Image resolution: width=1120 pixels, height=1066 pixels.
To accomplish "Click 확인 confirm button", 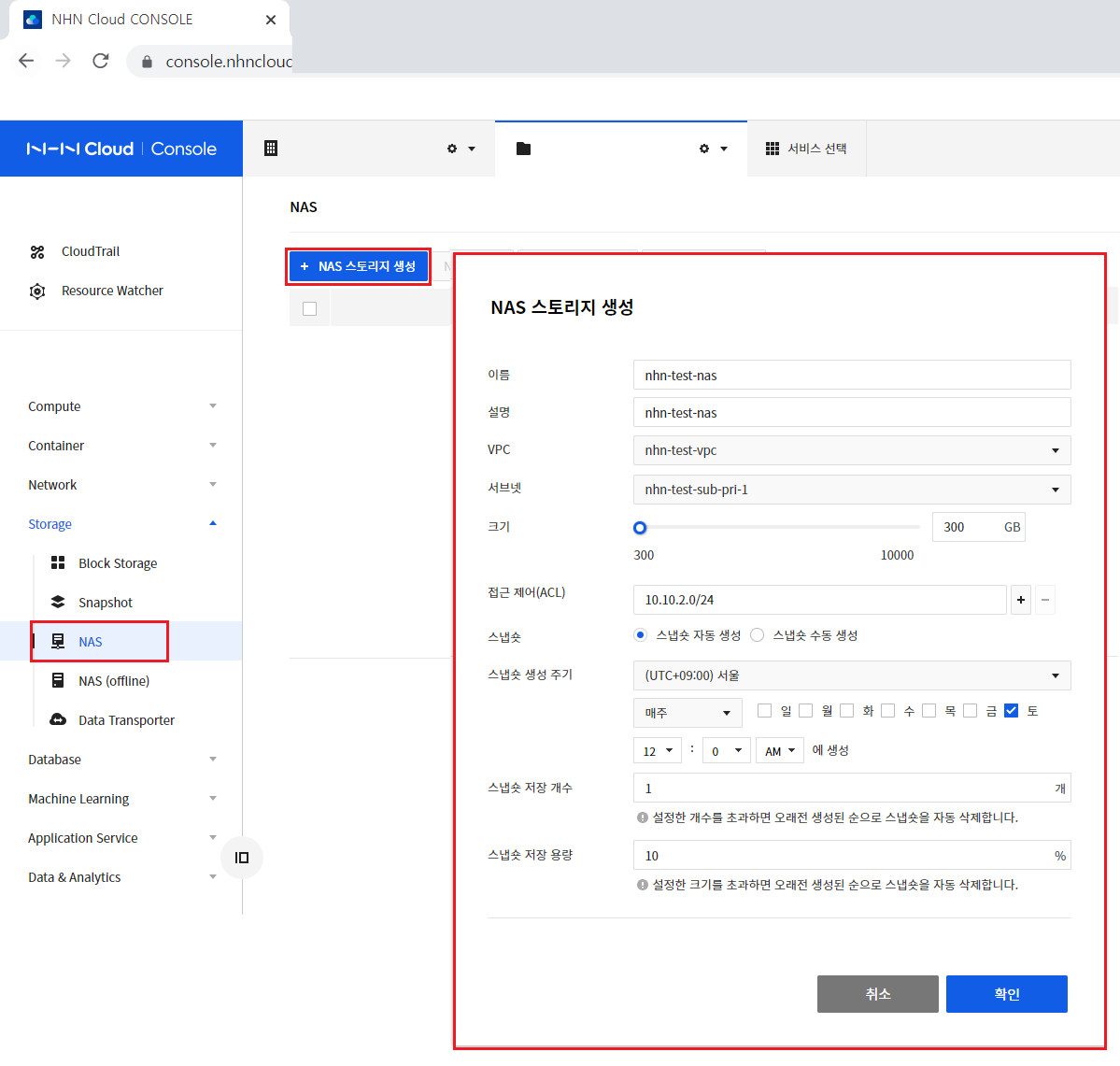I will (1007, 994).
